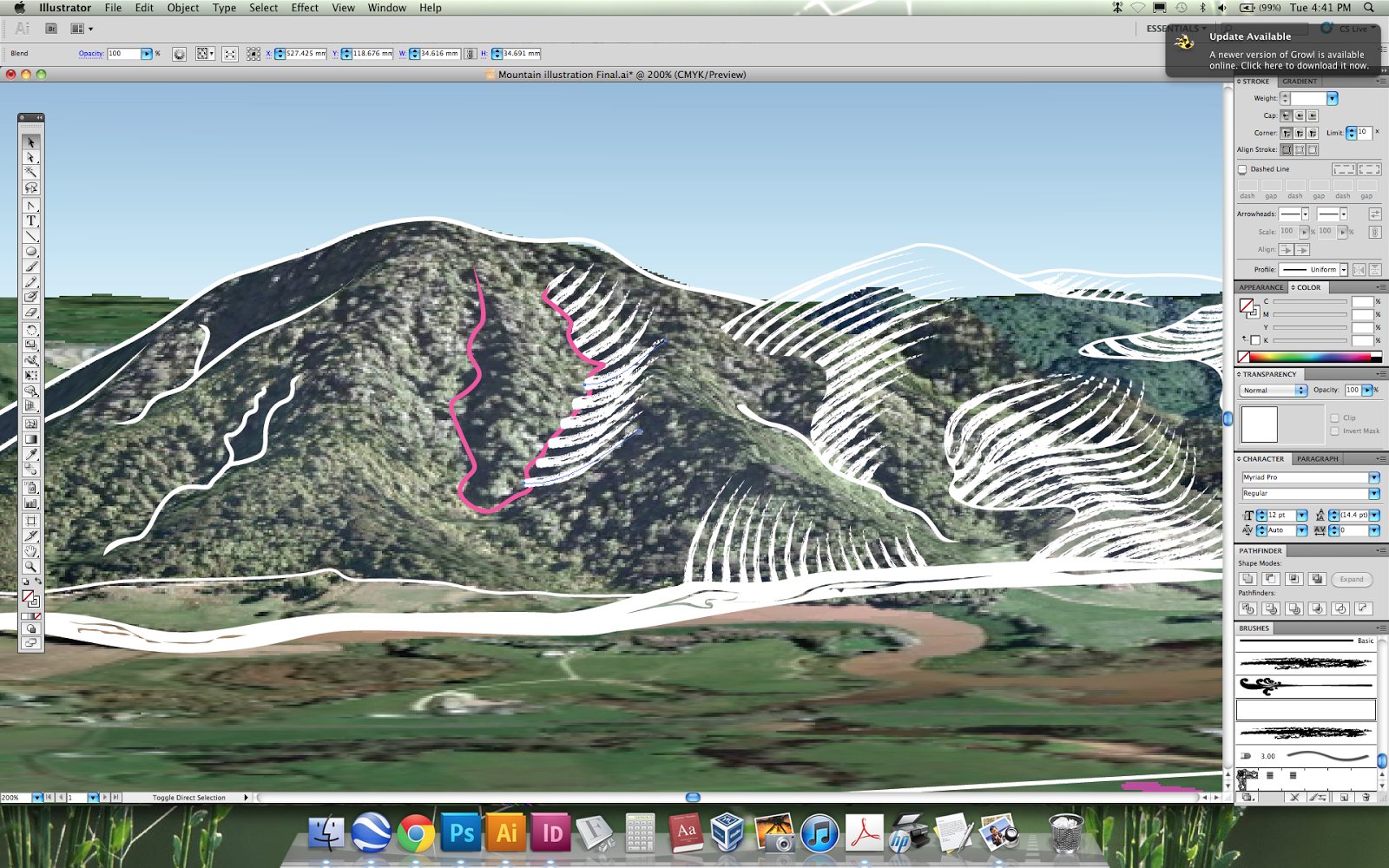Image resolution: width=1389 pixels, height=868 pixels.
Task: Open the 12 pt font size dropdown
Action: click(1302, 516)
